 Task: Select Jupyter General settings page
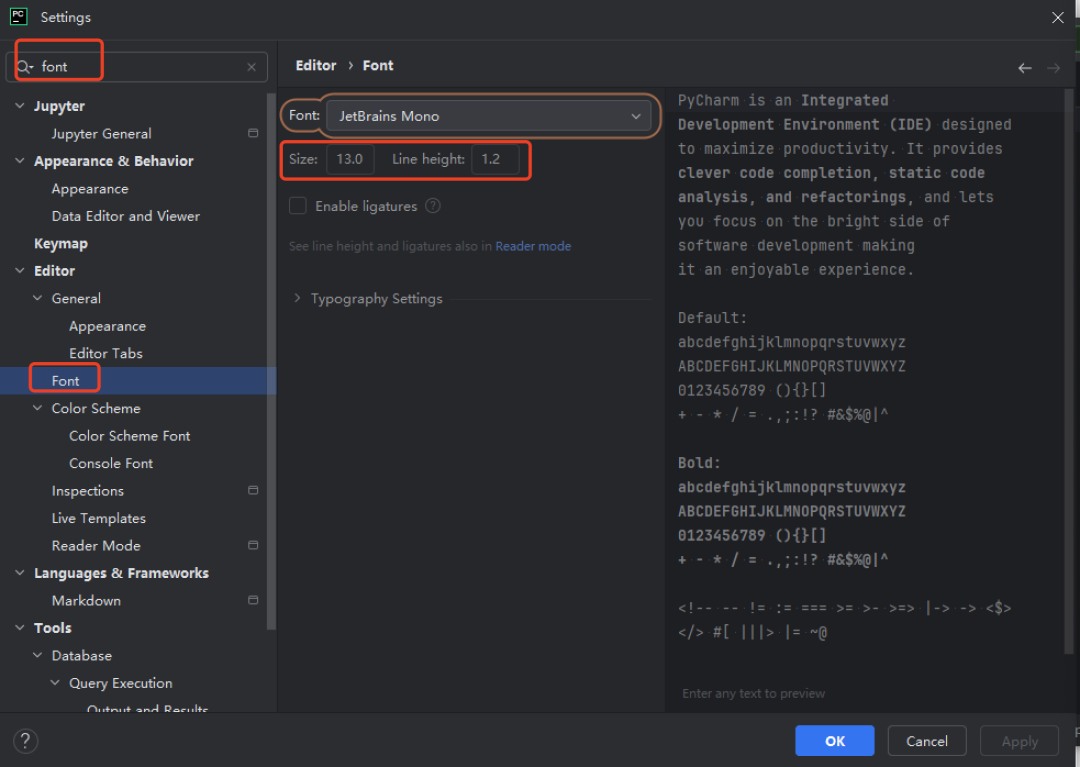(x=101, y=134)
